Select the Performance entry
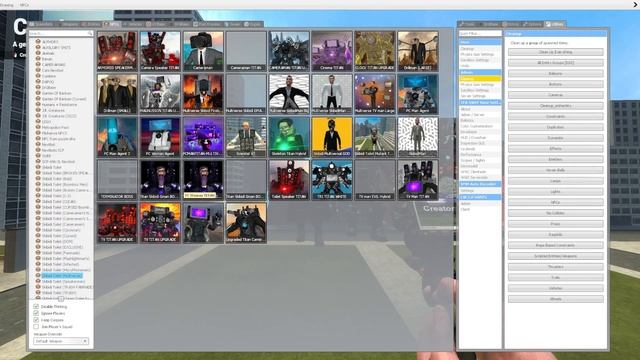 (480, 155)
